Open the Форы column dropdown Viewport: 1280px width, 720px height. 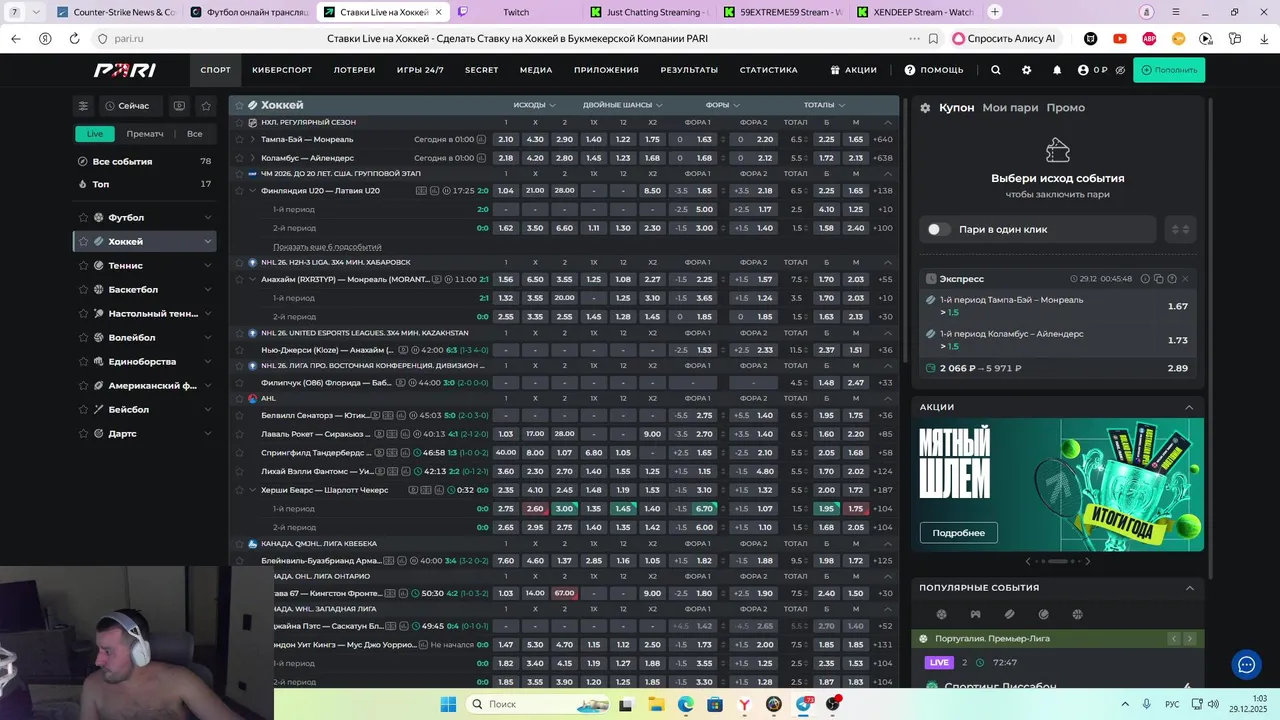pos(723,105)
